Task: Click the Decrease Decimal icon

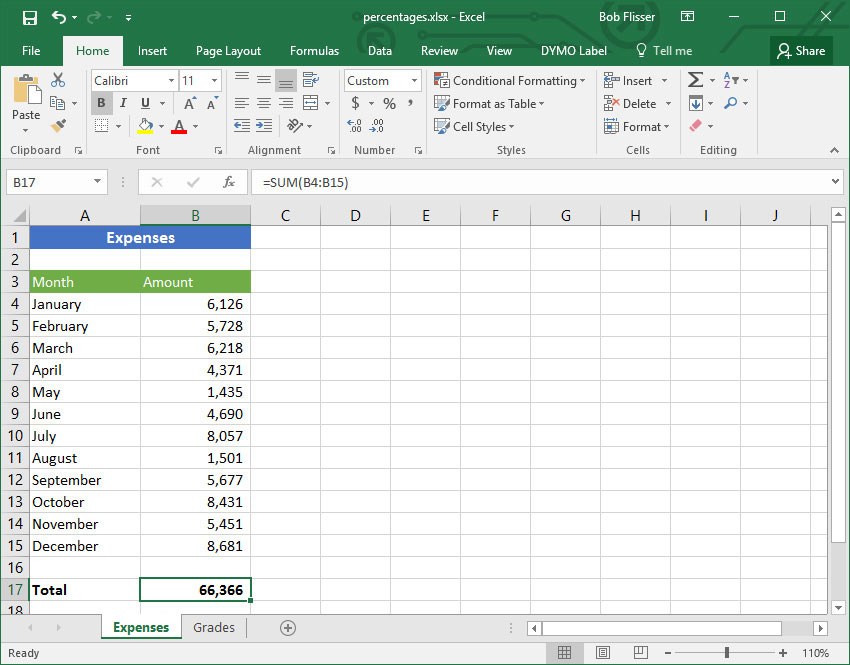Action: point(377,126)
